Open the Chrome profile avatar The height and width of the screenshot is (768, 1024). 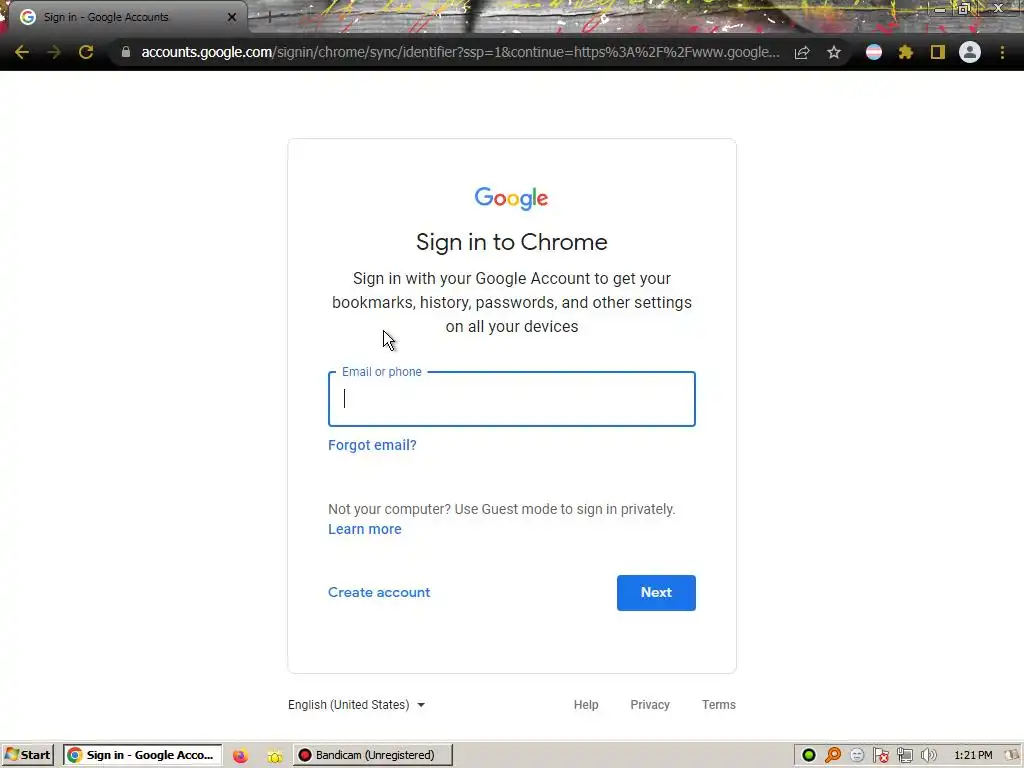(x=970, y=52)
